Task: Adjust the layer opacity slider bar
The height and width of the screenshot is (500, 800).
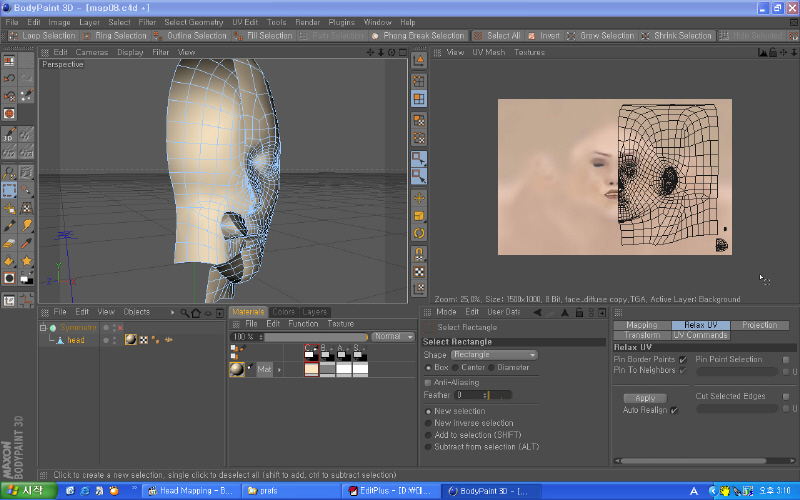Action: pyautogui.click(x=316, y=337)
